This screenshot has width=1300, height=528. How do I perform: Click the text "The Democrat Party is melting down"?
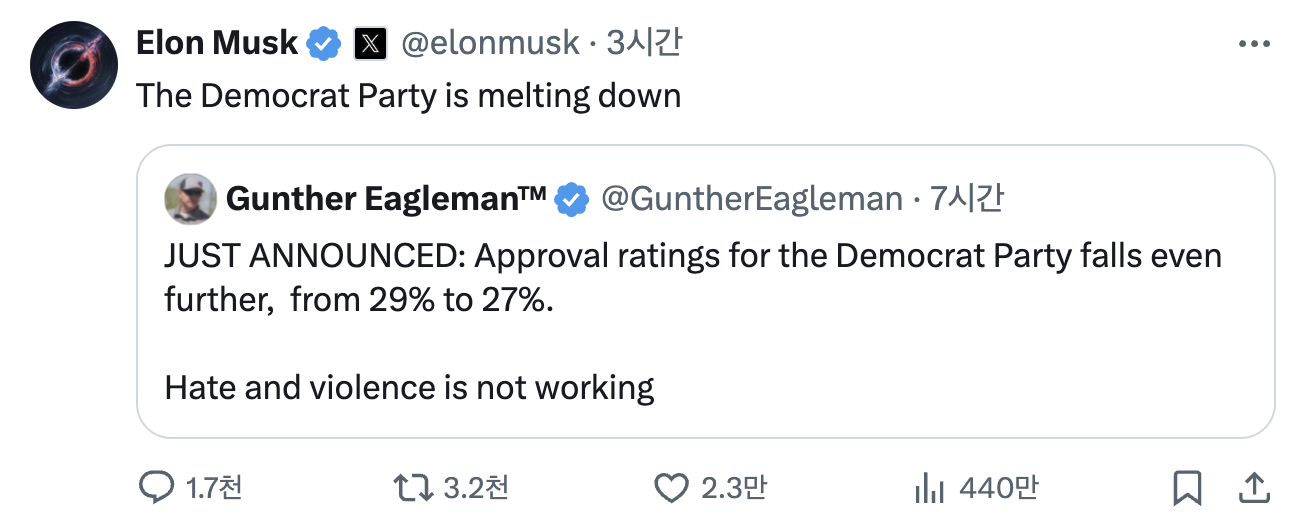[407, 96]
